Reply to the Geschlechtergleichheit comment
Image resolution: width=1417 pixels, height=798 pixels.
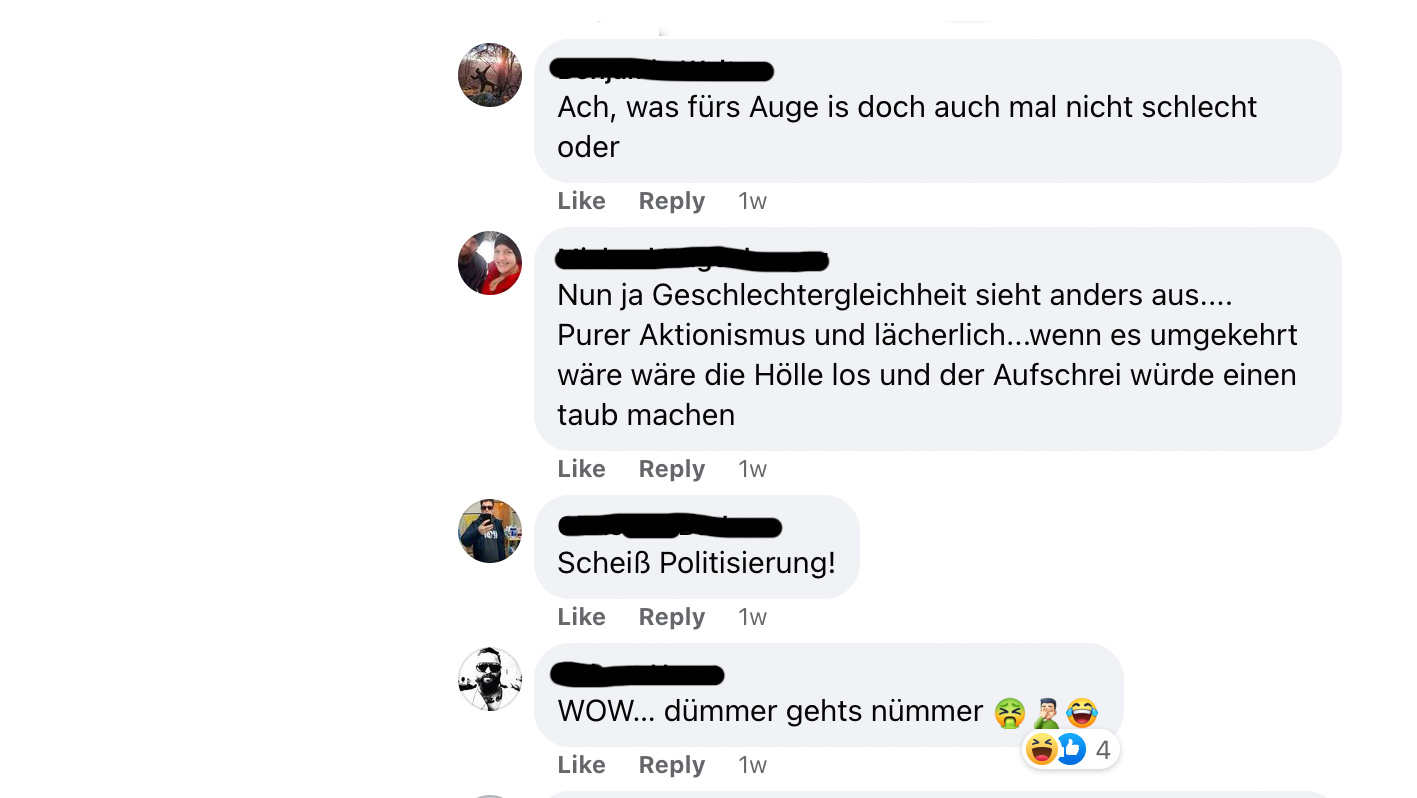pos(672,469)
